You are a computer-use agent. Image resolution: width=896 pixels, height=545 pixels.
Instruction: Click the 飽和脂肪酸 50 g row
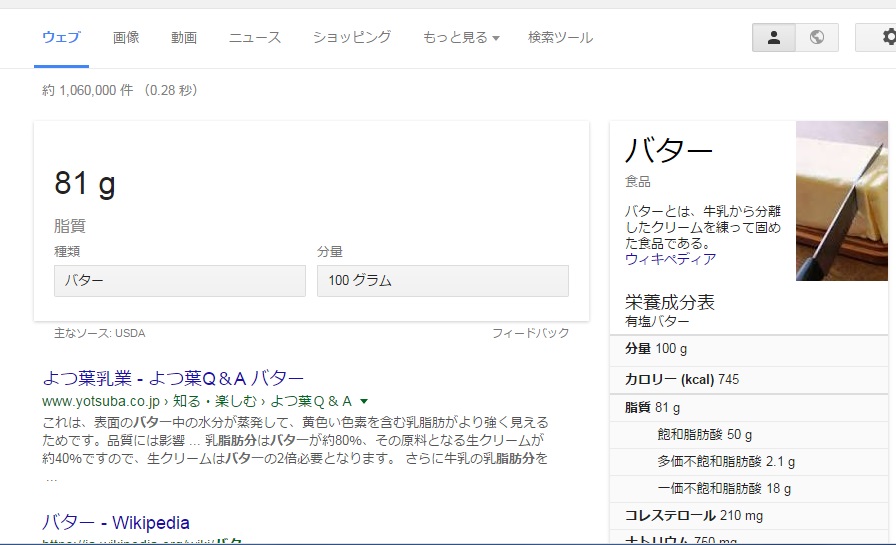(x=749, y=435)
